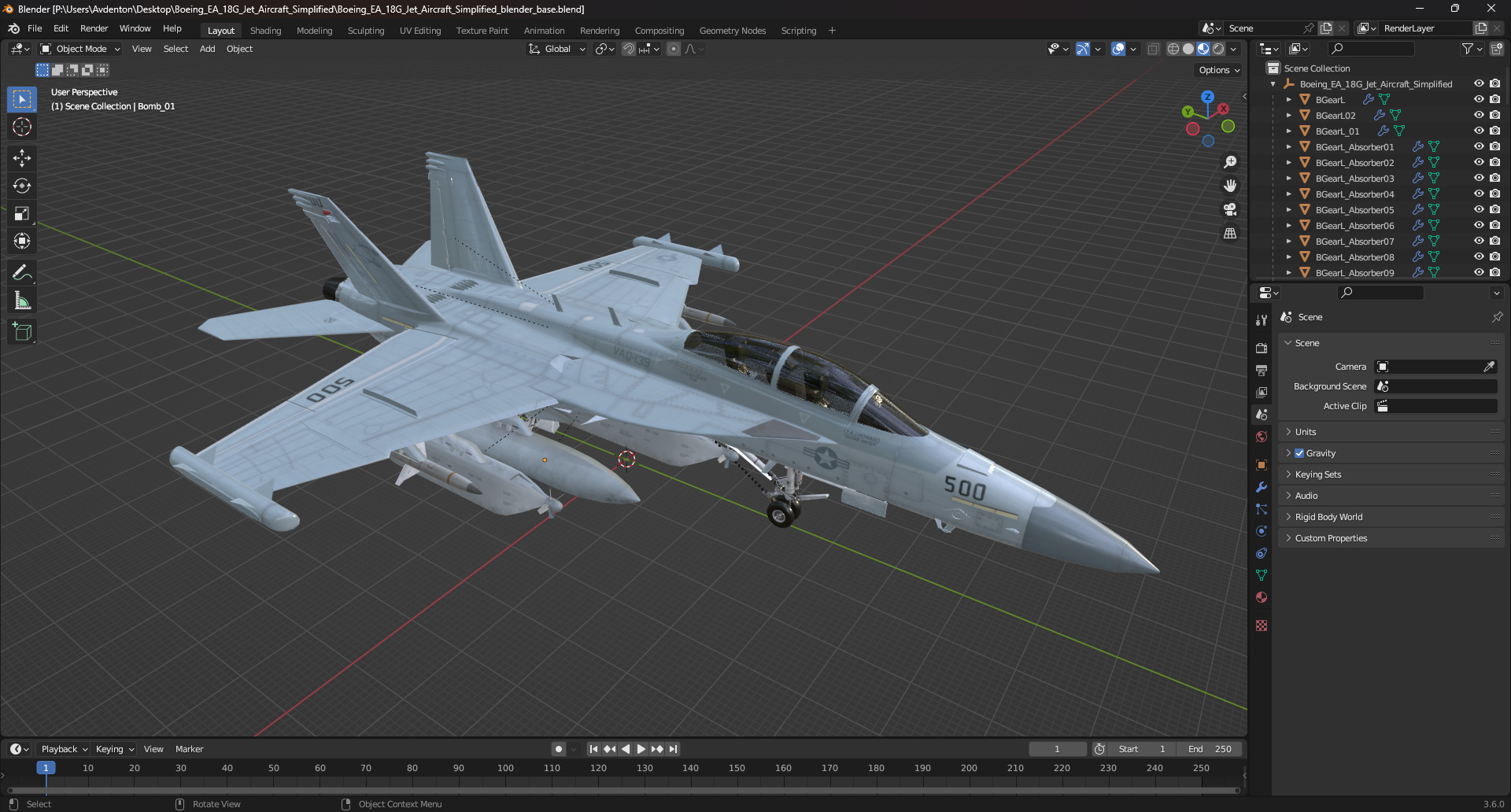
Task: Switch perspective/orthographic grid icon
Action: 1230,234
